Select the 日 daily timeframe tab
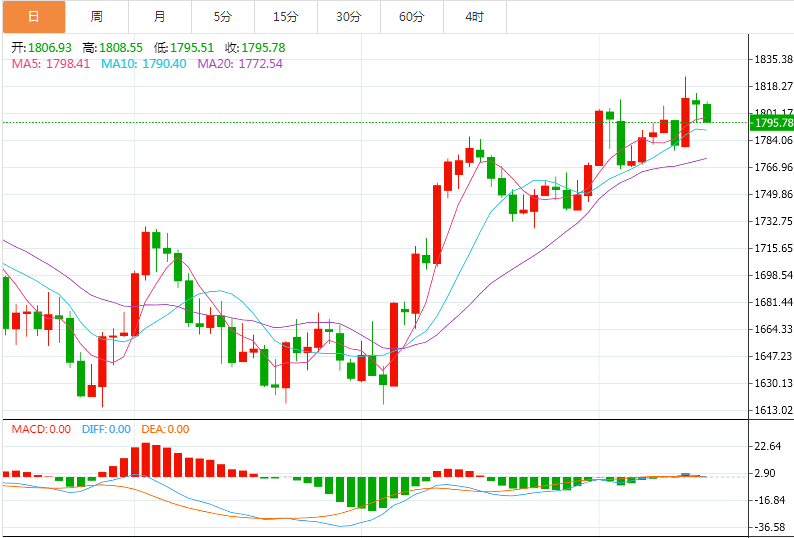The image size is (794, 538). tap(33, 17)
